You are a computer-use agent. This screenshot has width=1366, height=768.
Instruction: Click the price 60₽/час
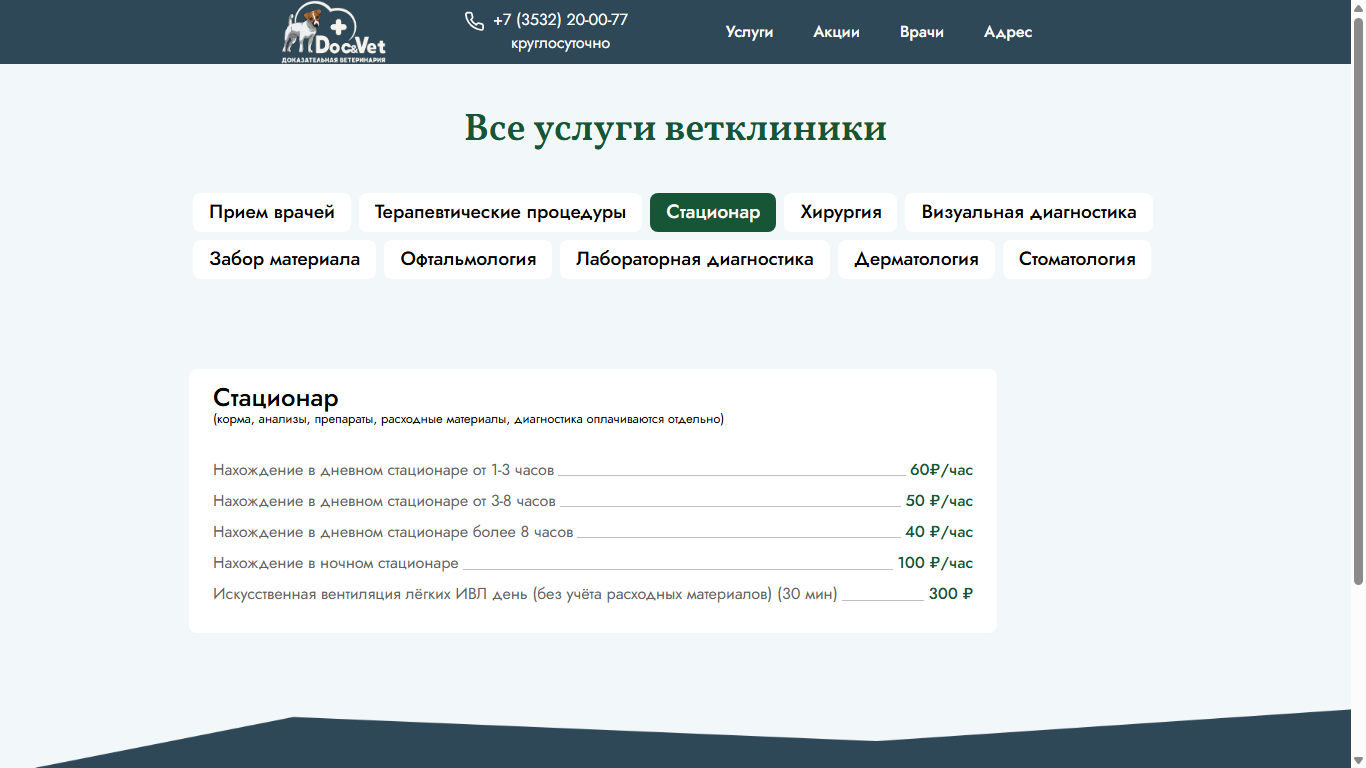941,470
